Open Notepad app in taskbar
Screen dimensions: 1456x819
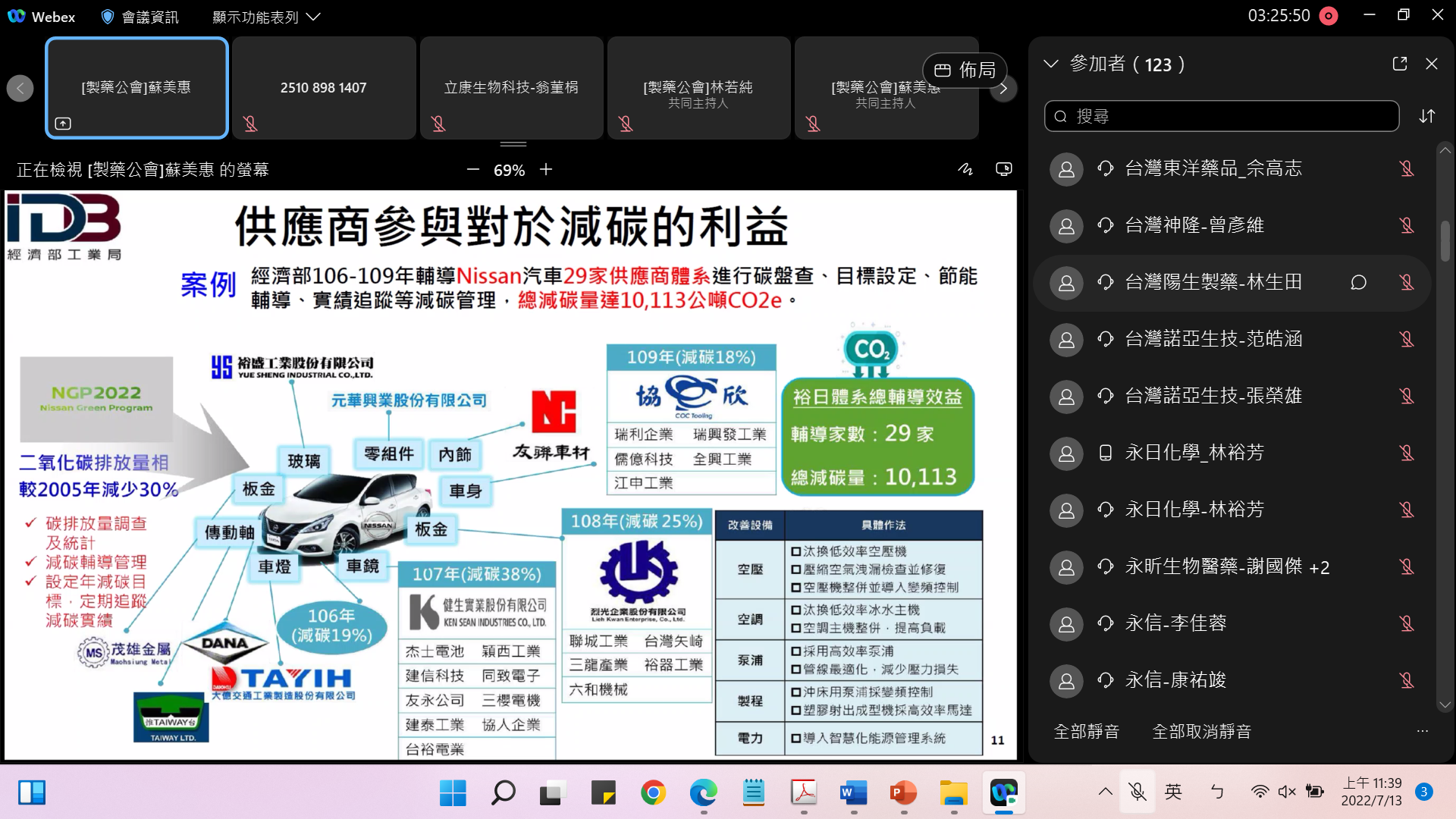click(753, 793)
